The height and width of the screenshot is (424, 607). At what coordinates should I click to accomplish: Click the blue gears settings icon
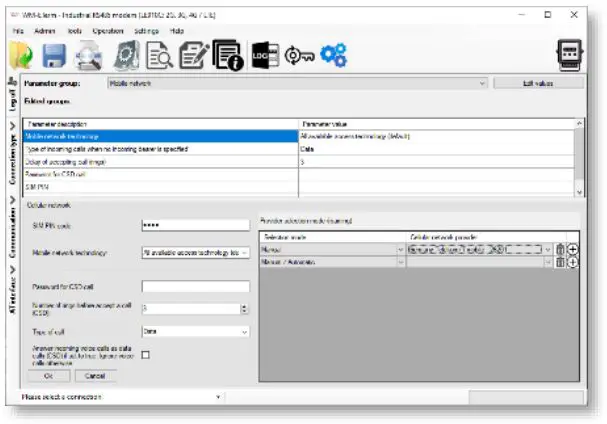coord(334,55)
